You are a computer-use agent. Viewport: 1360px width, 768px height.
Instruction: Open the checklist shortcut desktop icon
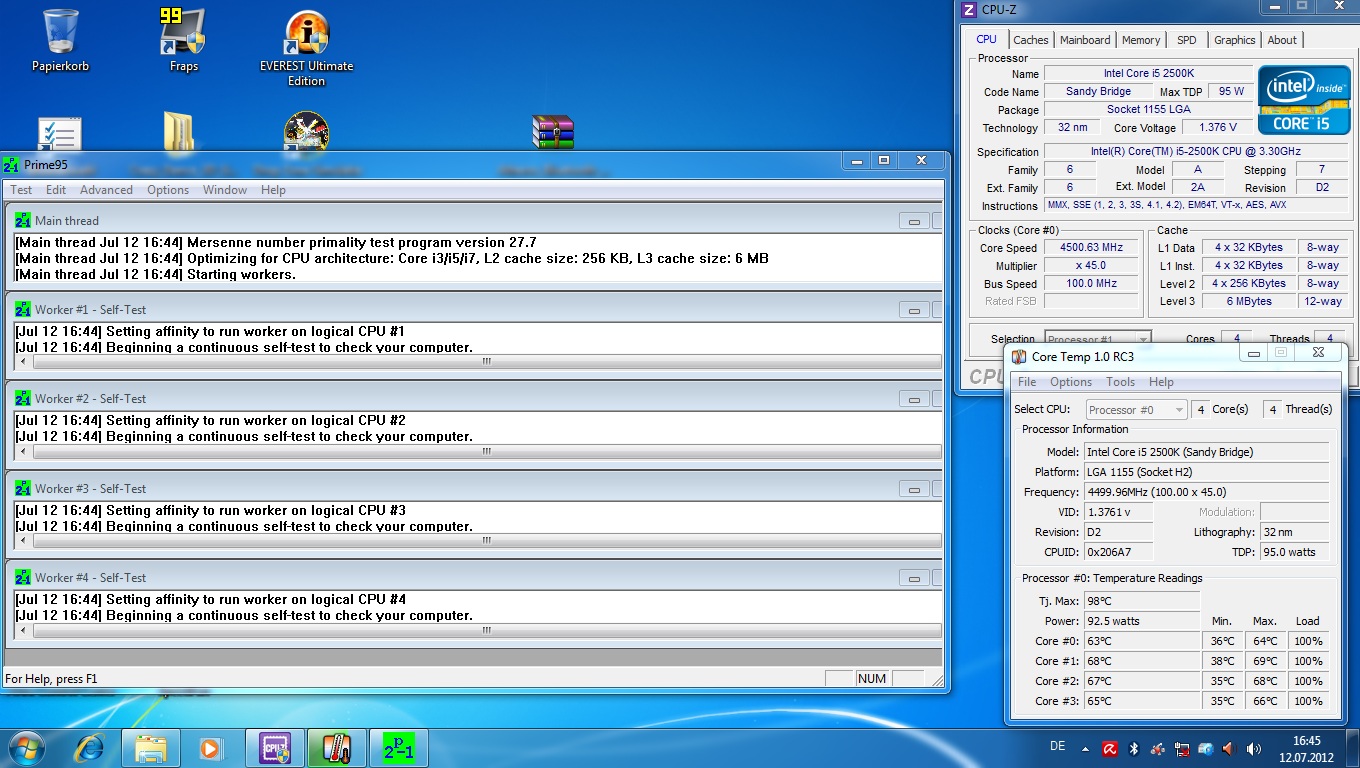click(x=60, y=133)
